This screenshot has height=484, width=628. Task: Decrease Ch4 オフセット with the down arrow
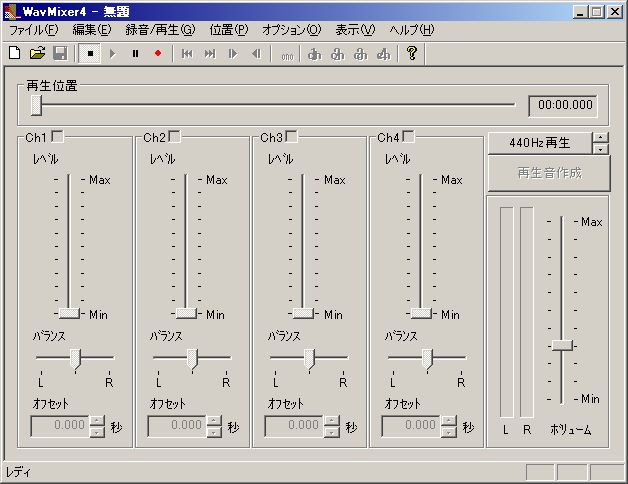tap(448, 432)
